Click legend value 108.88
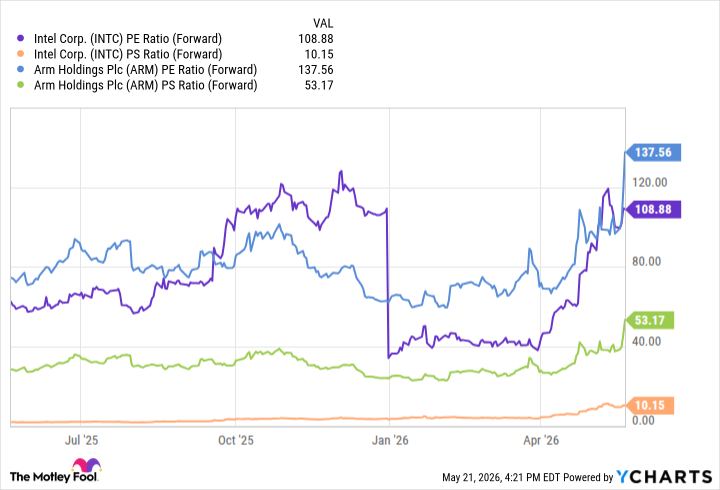The image size is (720, 490). [315, 39]
